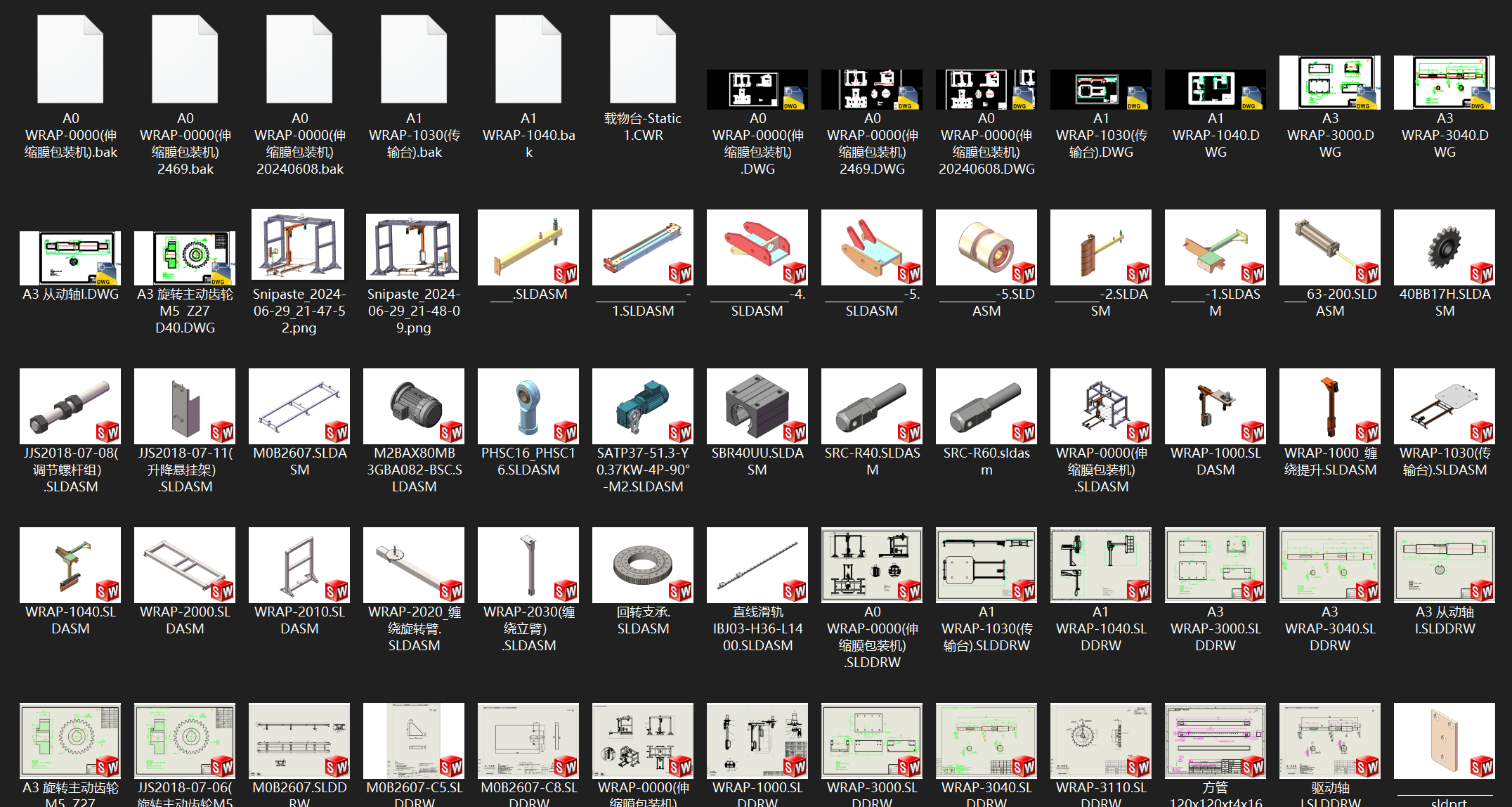The width and height of the screenshot is (1512, 807).
Task: Select the A1 WRAP-1040.bak backup file
Action: click(528, 60)
